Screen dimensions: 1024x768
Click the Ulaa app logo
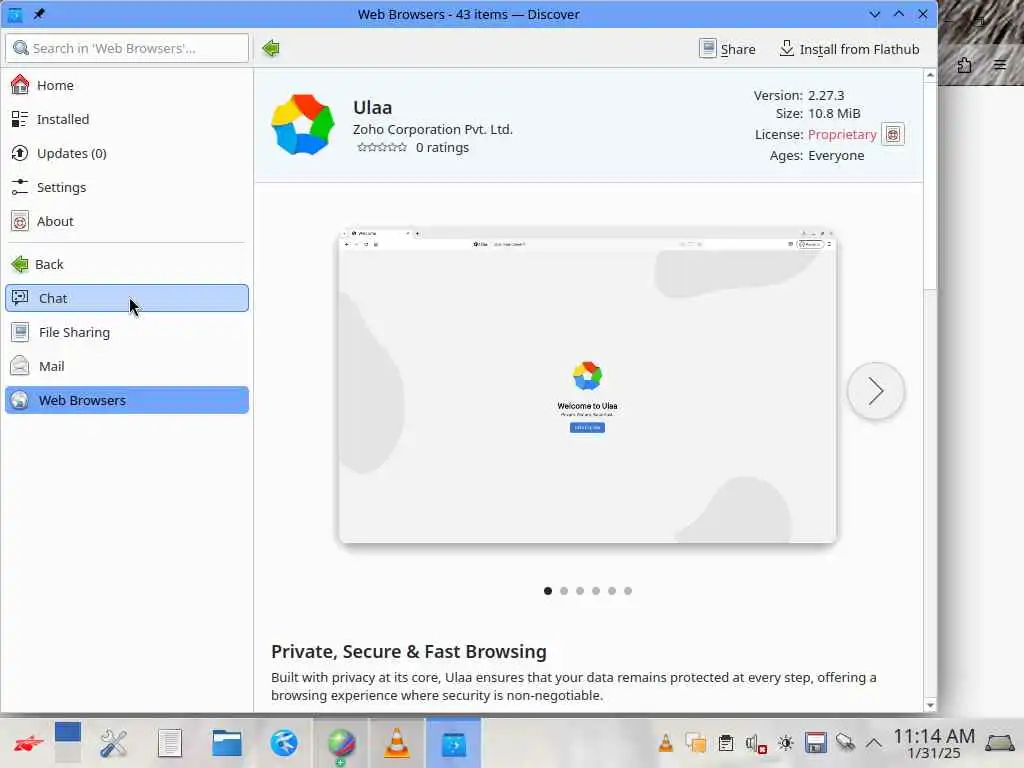pos(302,124)
